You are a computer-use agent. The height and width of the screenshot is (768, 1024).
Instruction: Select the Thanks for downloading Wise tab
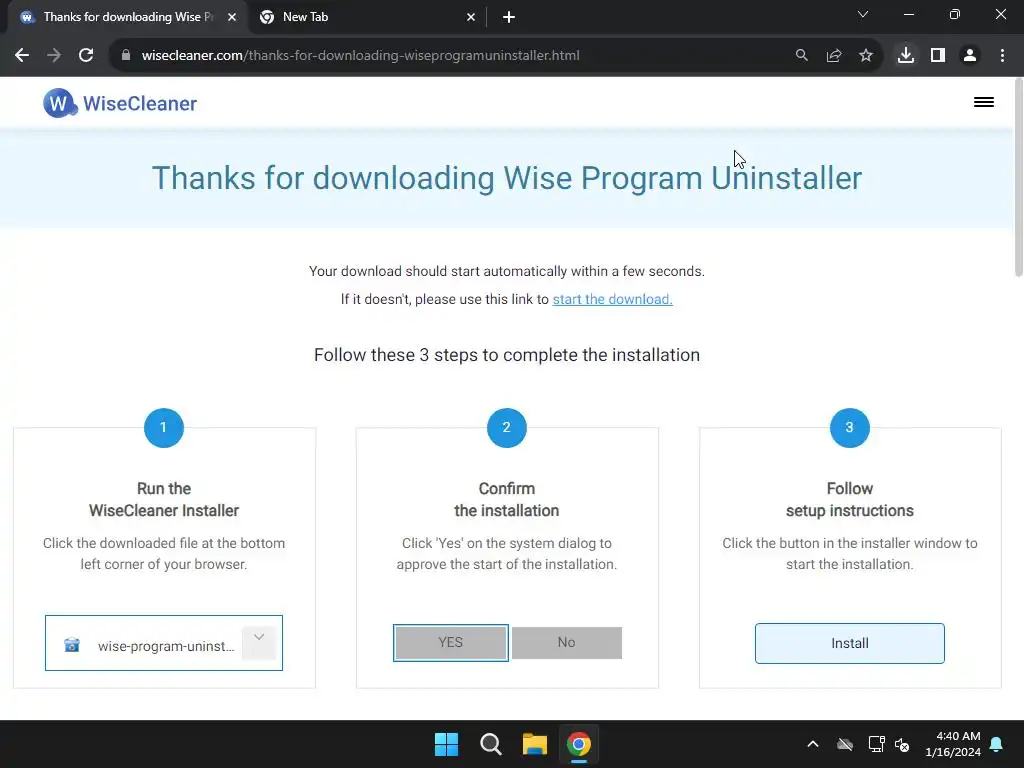click(x=128, y=17)
